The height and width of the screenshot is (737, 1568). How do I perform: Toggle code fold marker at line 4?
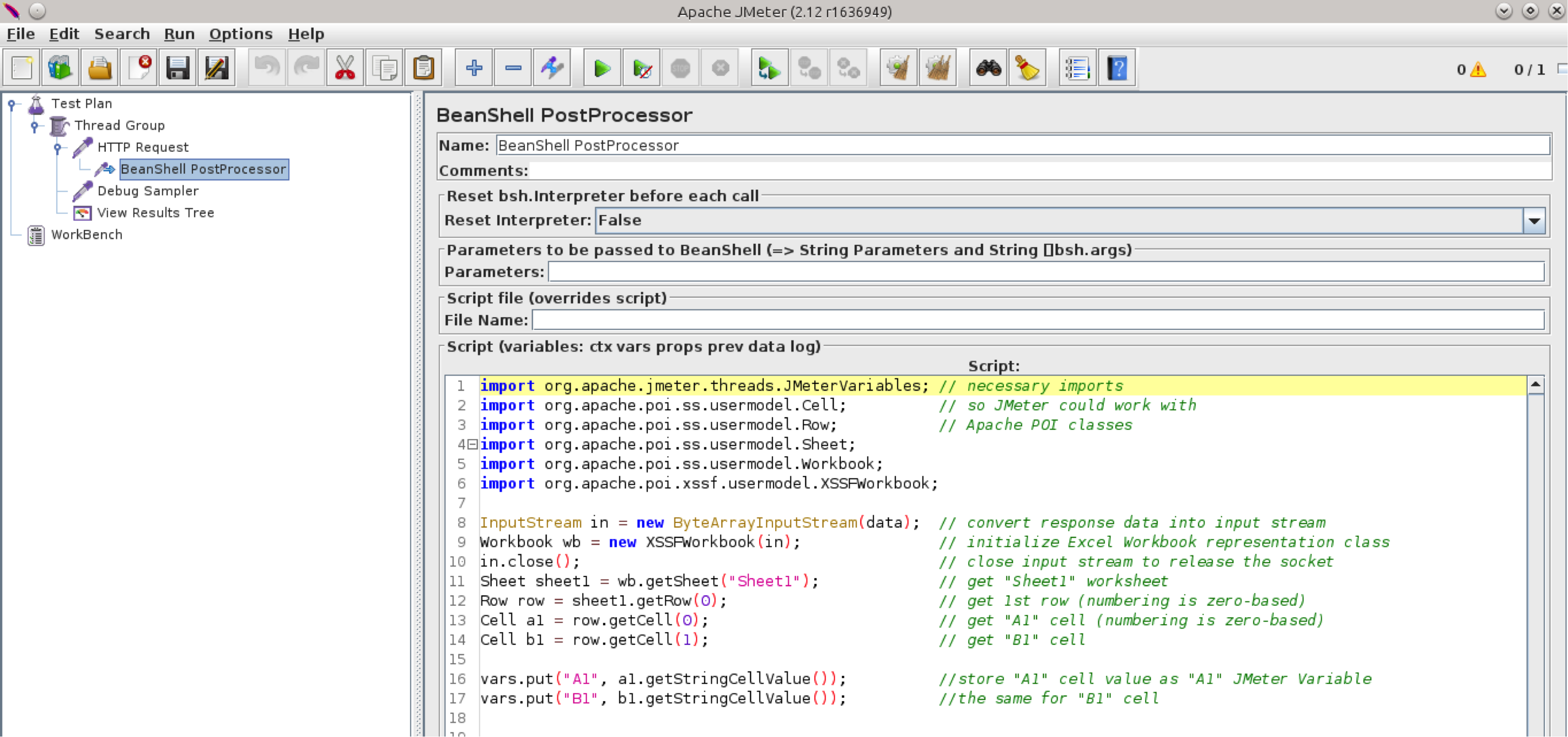pos(472,445)
